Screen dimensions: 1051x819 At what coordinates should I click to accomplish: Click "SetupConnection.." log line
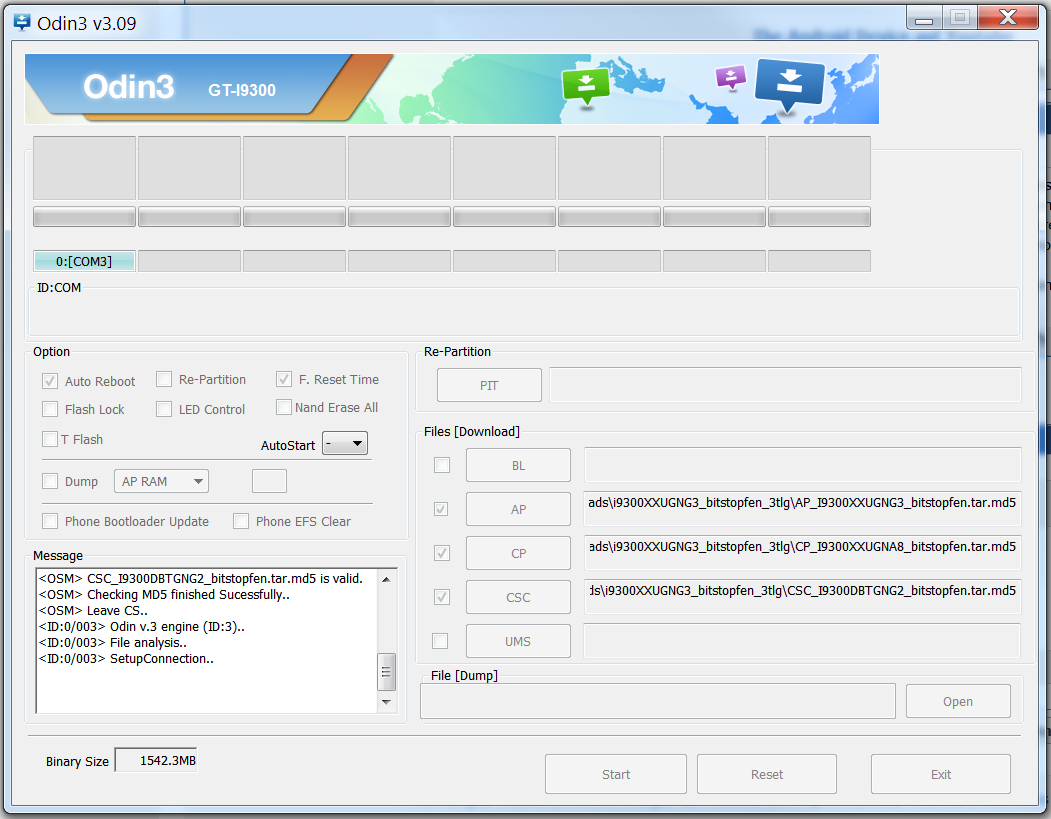tap(126, 659)
